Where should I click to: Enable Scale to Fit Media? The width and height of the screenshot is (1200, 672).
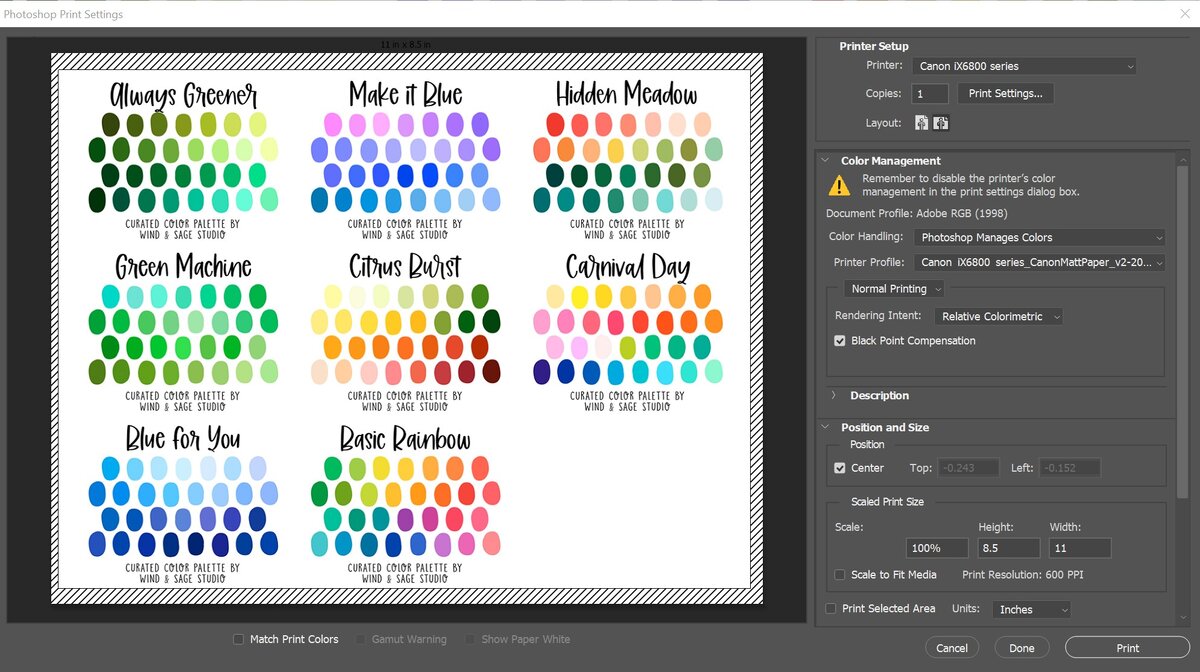coord(840,575)
